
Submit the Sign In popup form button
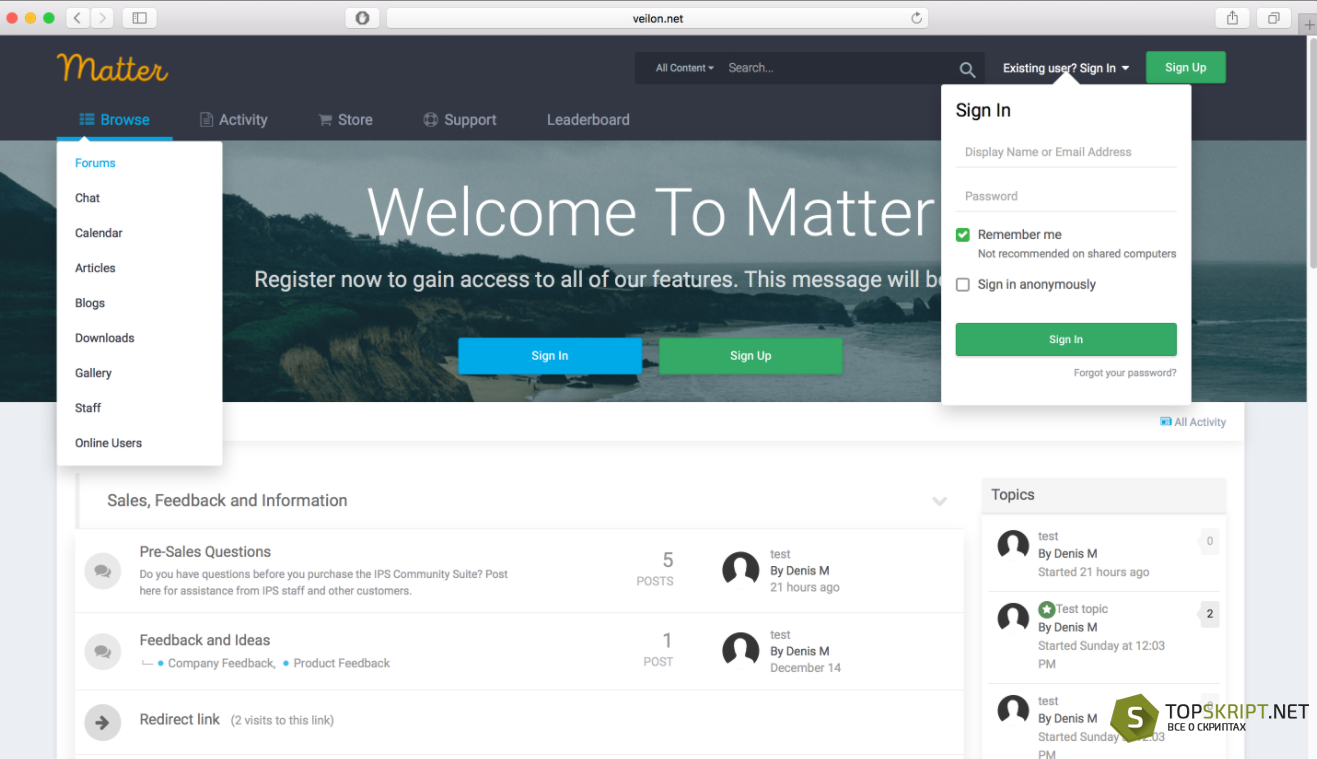(1066, 340)
